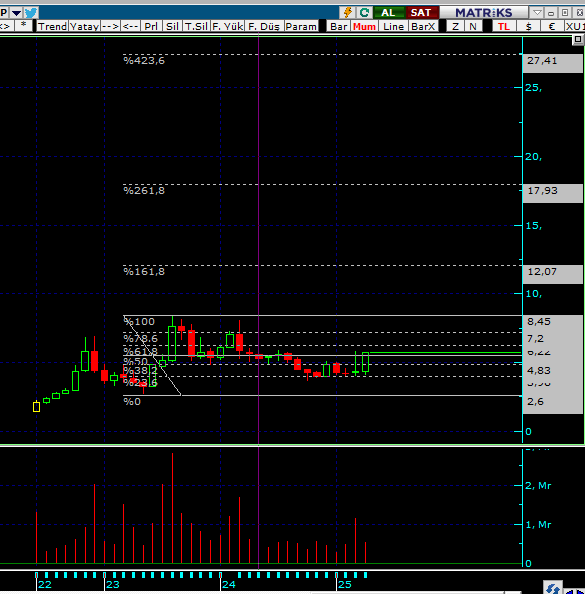The width and height of the screenshot is (585, 594).
Task: Click the F. Düş button
Action: [264, 26]
